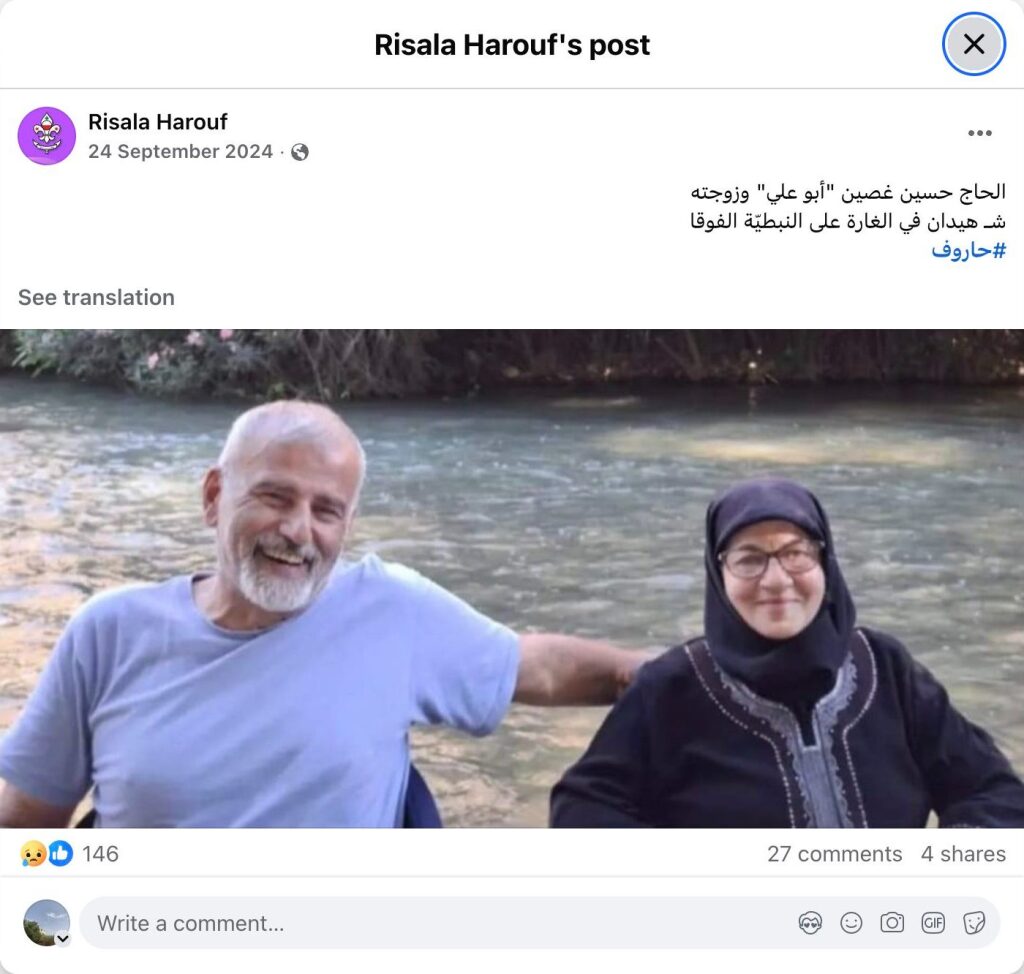View the 4 shares list
Viewport: 1024px width, 974px height.
(963, 854)
